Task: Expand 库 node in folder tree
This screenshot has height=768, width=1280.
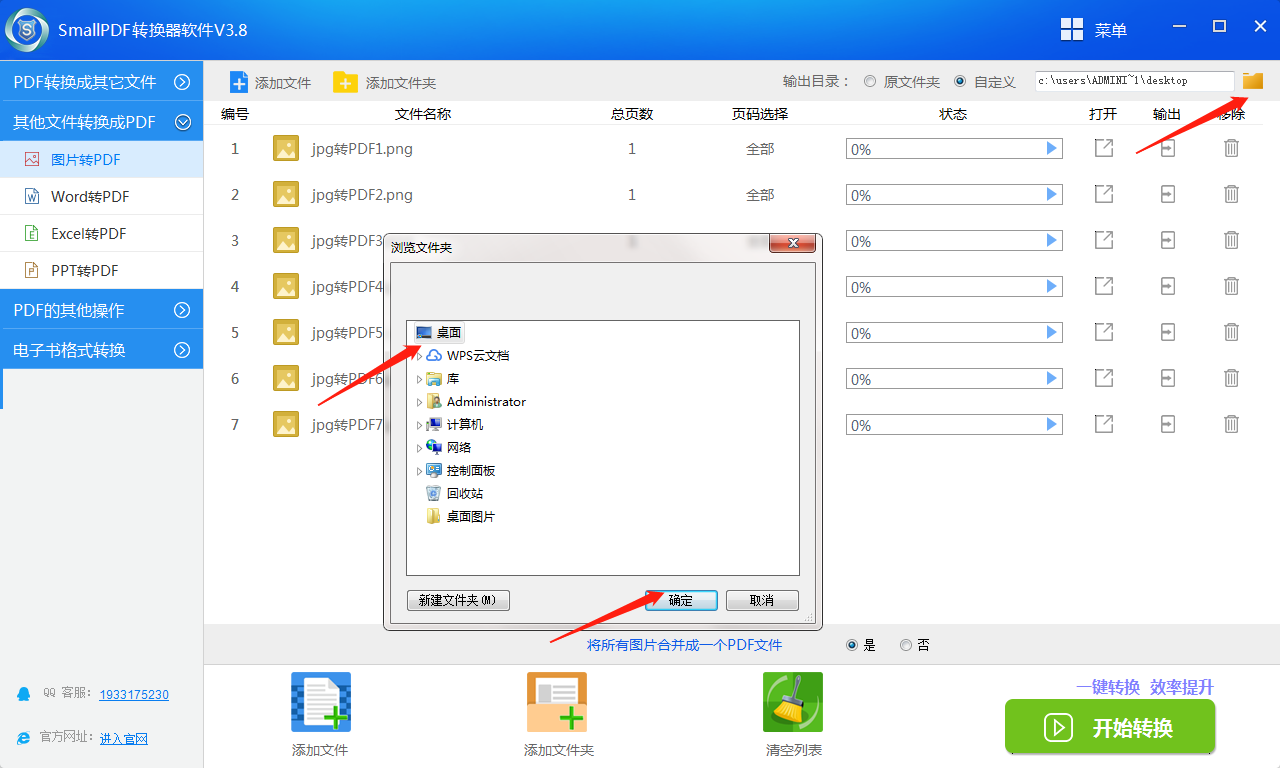Action: (419, 378)
